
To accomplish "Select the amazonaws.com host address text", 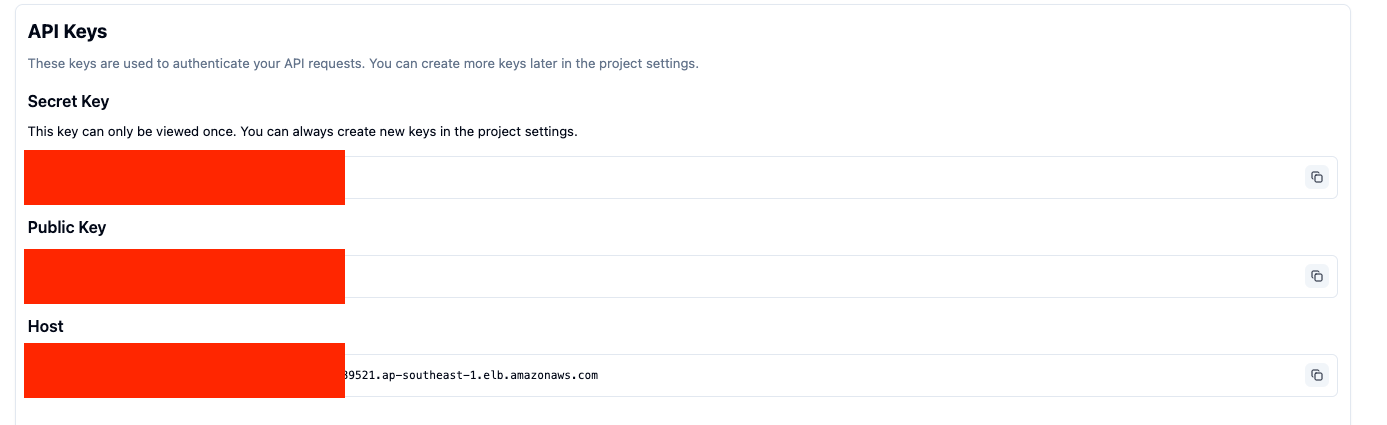I will (471, 375).
